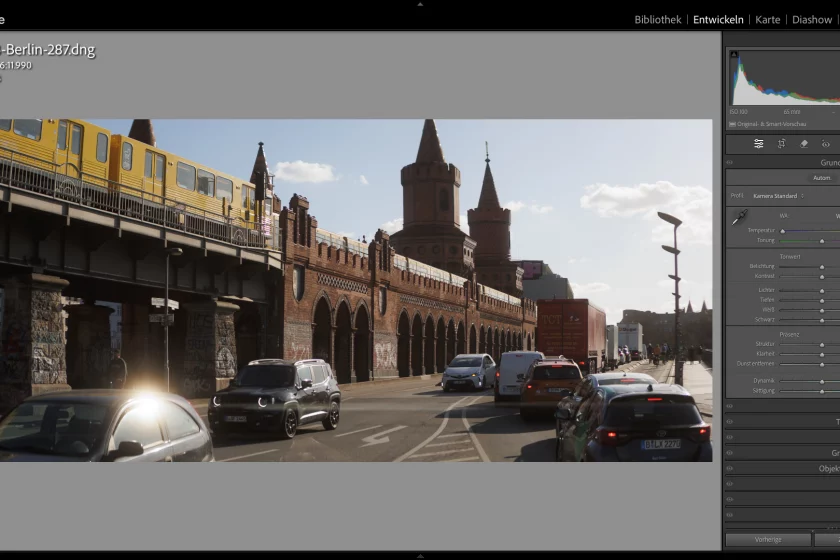Select the Edit sliders tool icon
This screenshot has width=840, height=560.
759,144
